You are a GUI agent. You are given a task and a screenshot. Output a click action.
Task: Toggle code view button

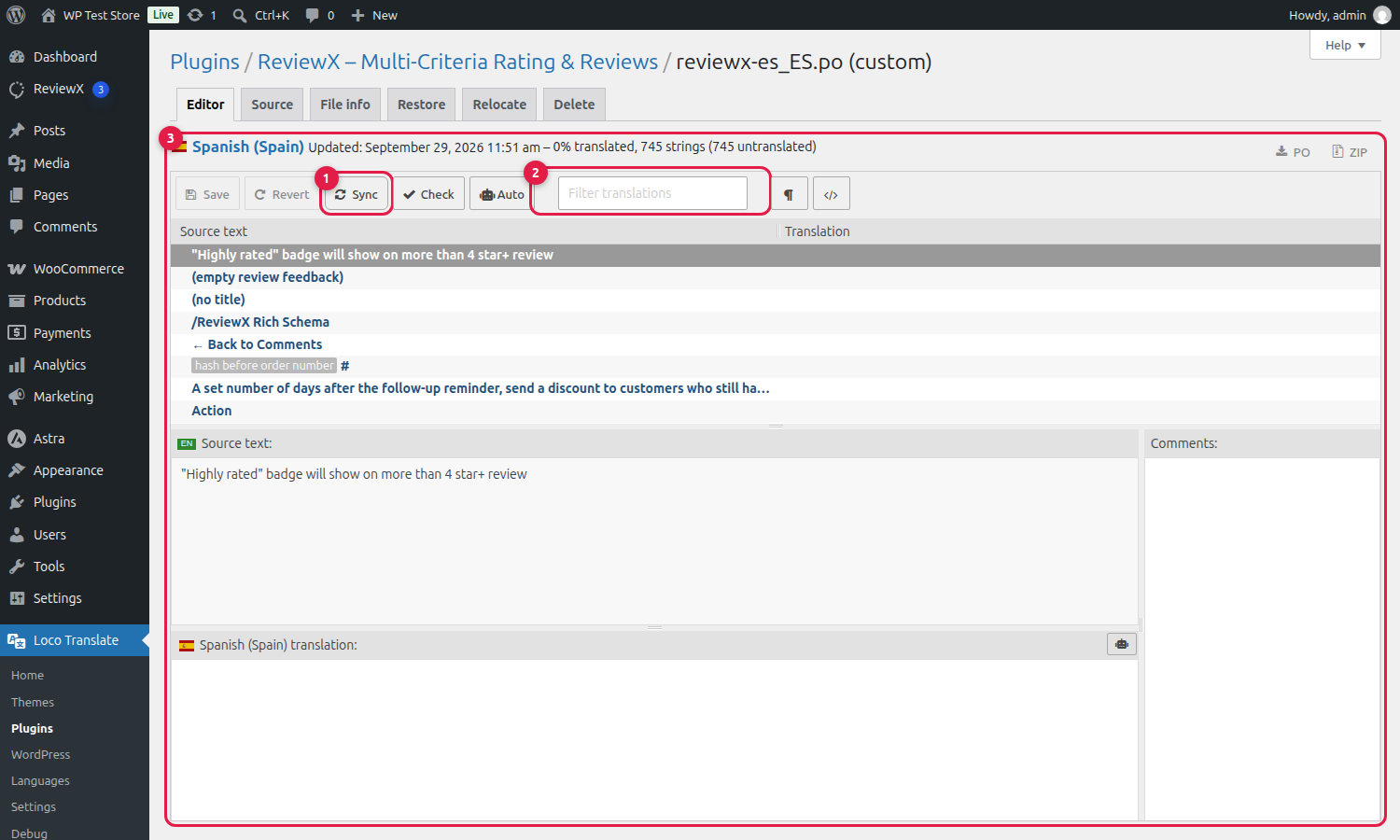pyautogui.click(x=832, y=194)
